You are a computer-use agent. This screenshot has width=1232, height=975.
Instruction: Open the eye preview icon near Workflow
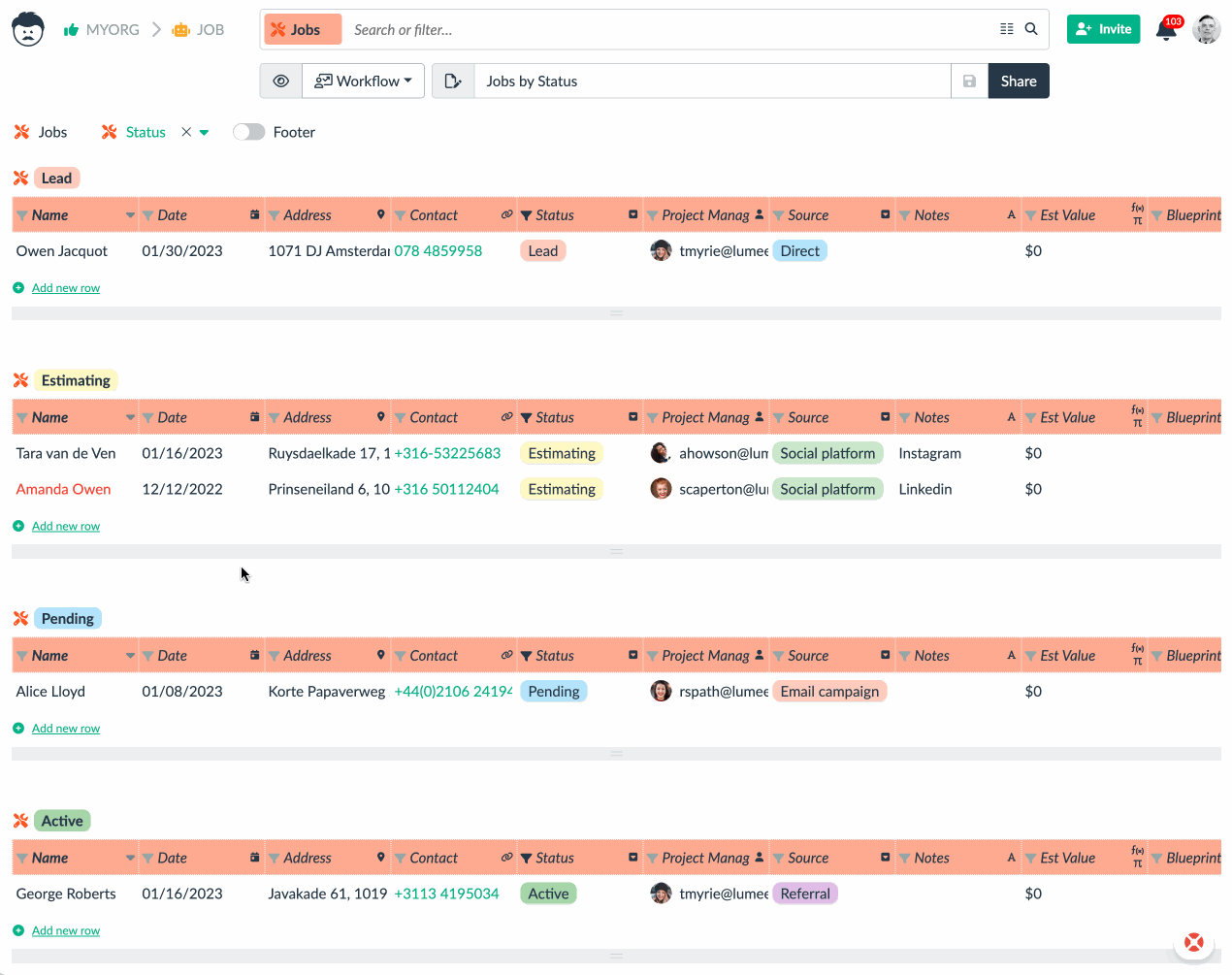(x=280, y=81)
